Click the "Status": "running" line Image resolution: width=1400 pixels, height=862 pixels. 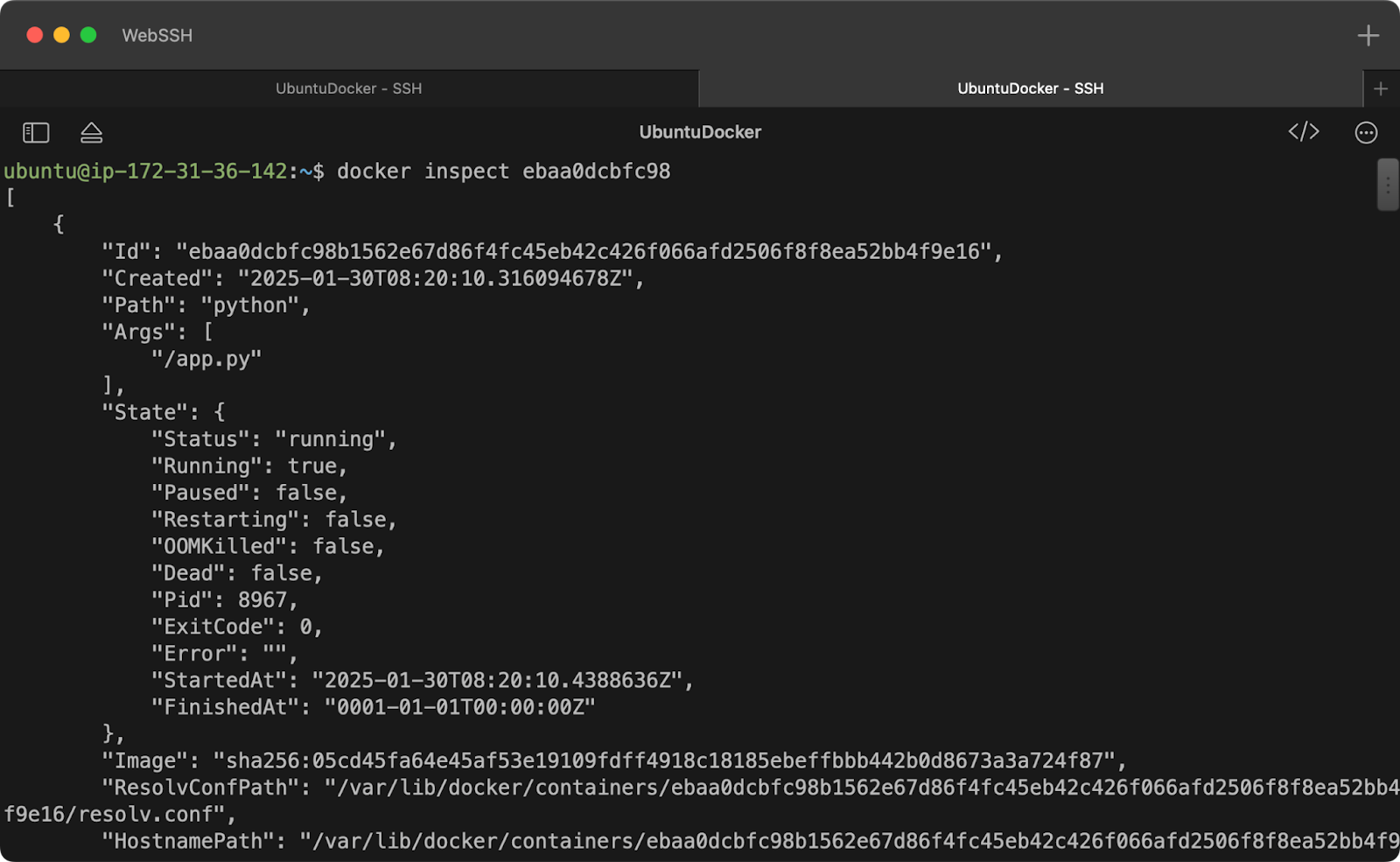click(274, 439)
